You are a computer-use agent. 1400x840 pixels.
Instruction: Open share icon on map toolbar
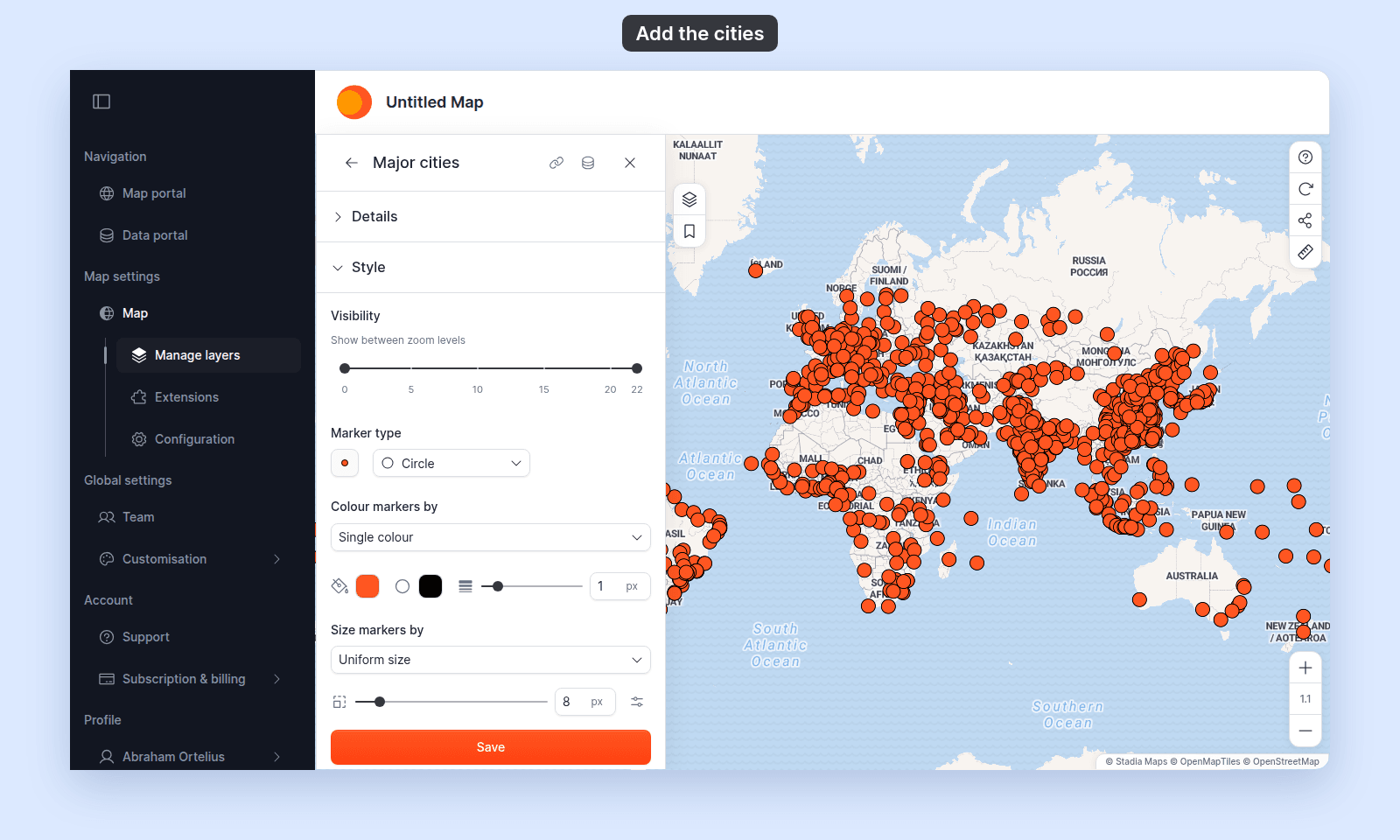pos(1305,220)
